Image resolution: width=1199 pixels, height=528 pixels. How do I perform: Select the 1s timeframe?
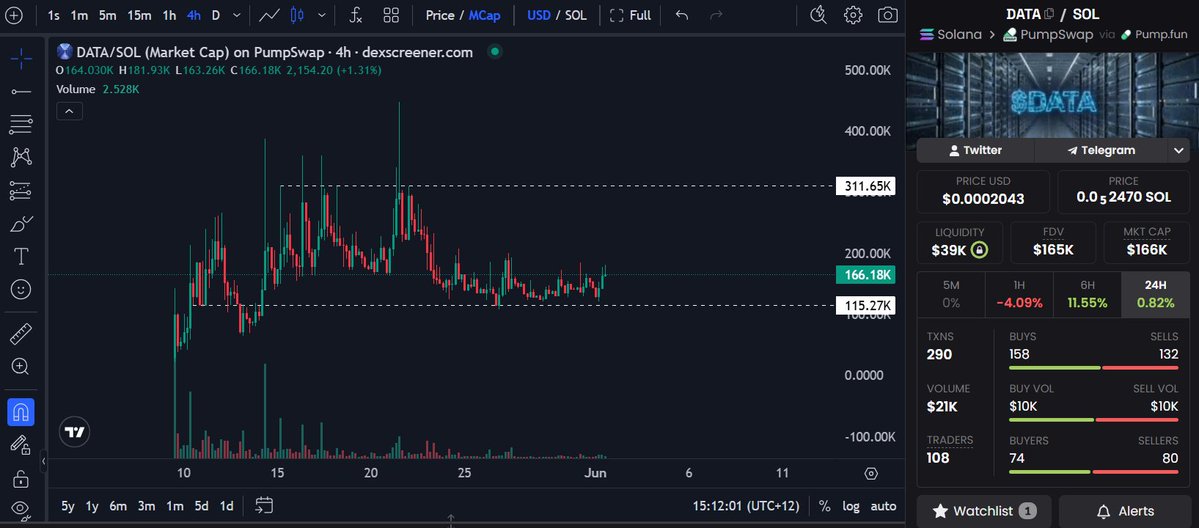click(x=54, y=15)
